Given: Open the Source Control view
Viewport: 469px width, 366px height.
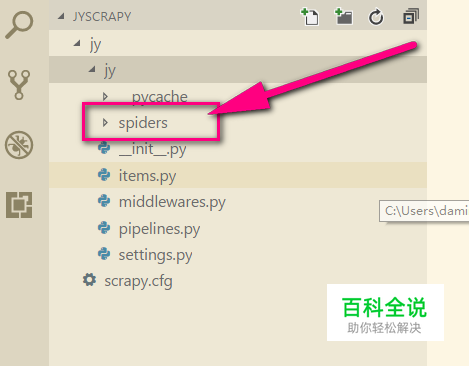Looking at the screenshot, I should [x=19, y=85].
